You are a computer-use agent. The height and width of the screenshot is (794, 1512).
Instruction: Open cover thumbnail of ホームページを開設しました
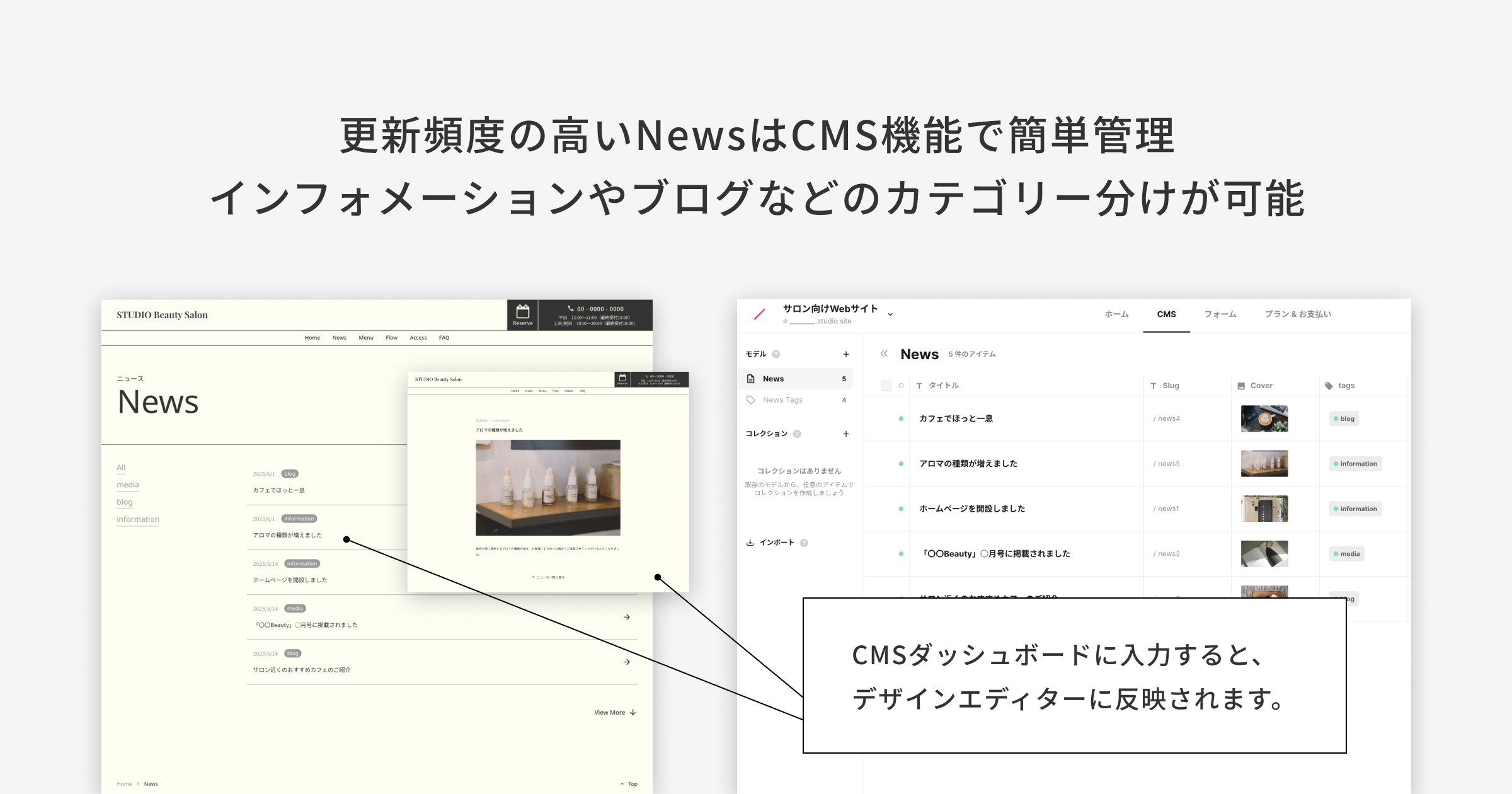(x=1264, y=509)
